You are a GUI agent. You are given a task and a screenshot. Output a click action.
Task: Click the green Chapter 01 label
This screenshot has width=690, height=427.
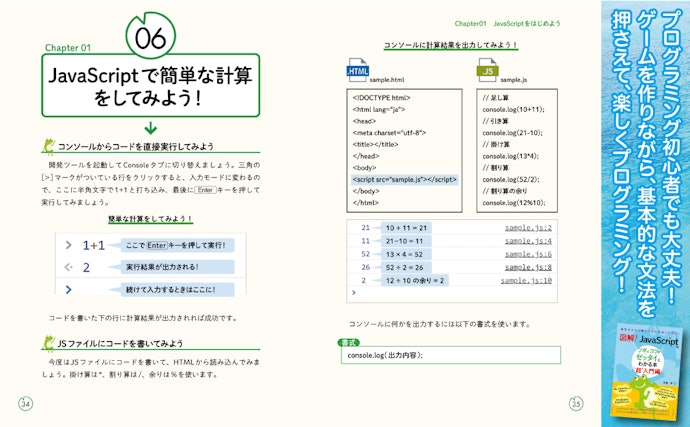tap(68, 48)
